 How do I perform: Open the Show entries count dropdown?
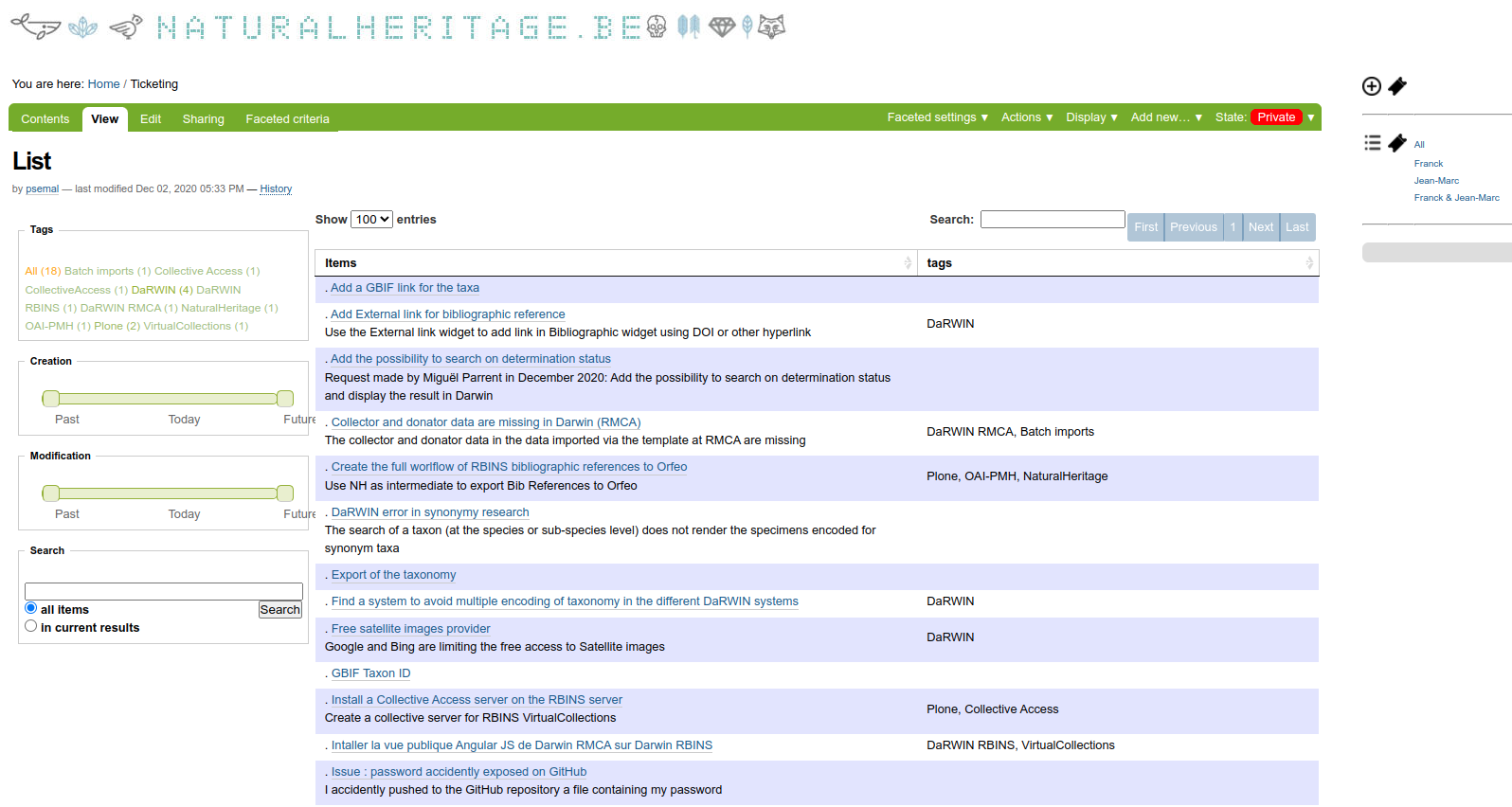[371, 220]
